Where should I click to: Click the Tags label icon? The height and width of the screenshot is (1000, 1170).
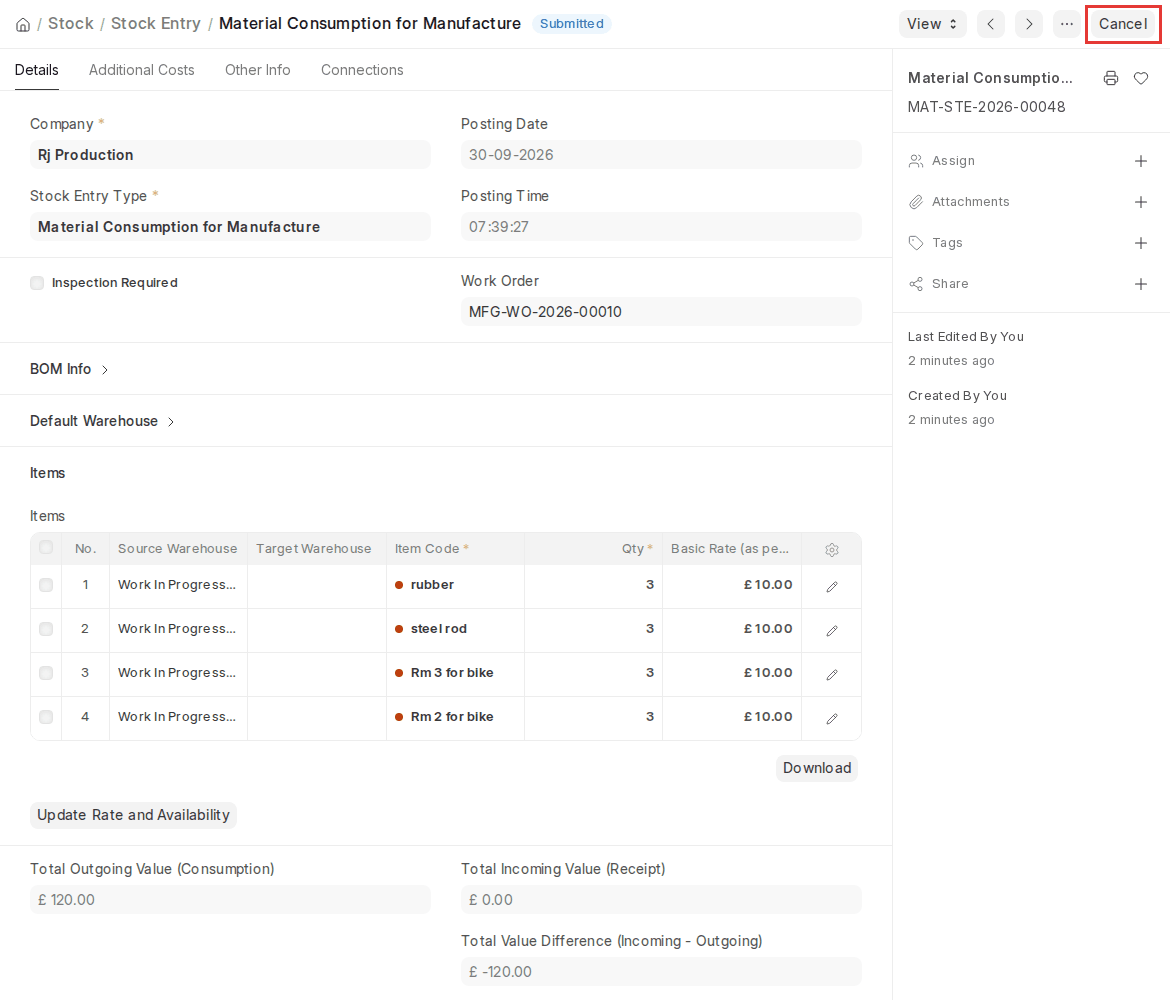916,243
